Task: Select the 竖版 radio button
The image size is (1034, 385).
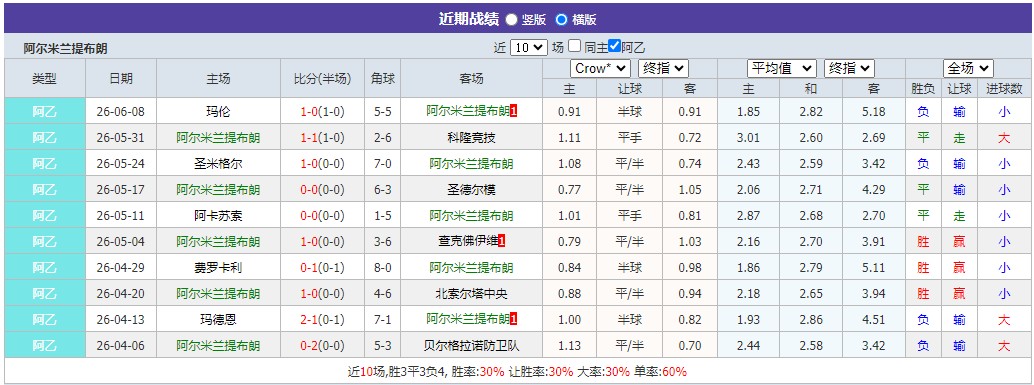Action: coord(511,20)
